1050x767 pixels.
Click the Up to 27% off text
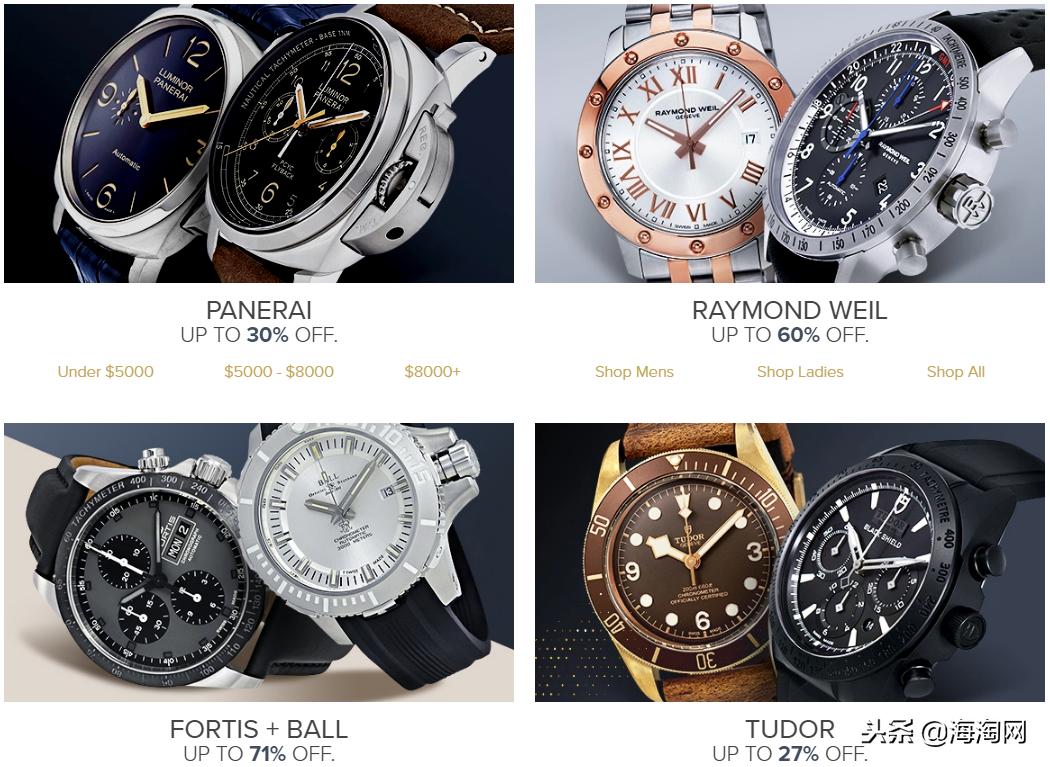coord(790,754)
